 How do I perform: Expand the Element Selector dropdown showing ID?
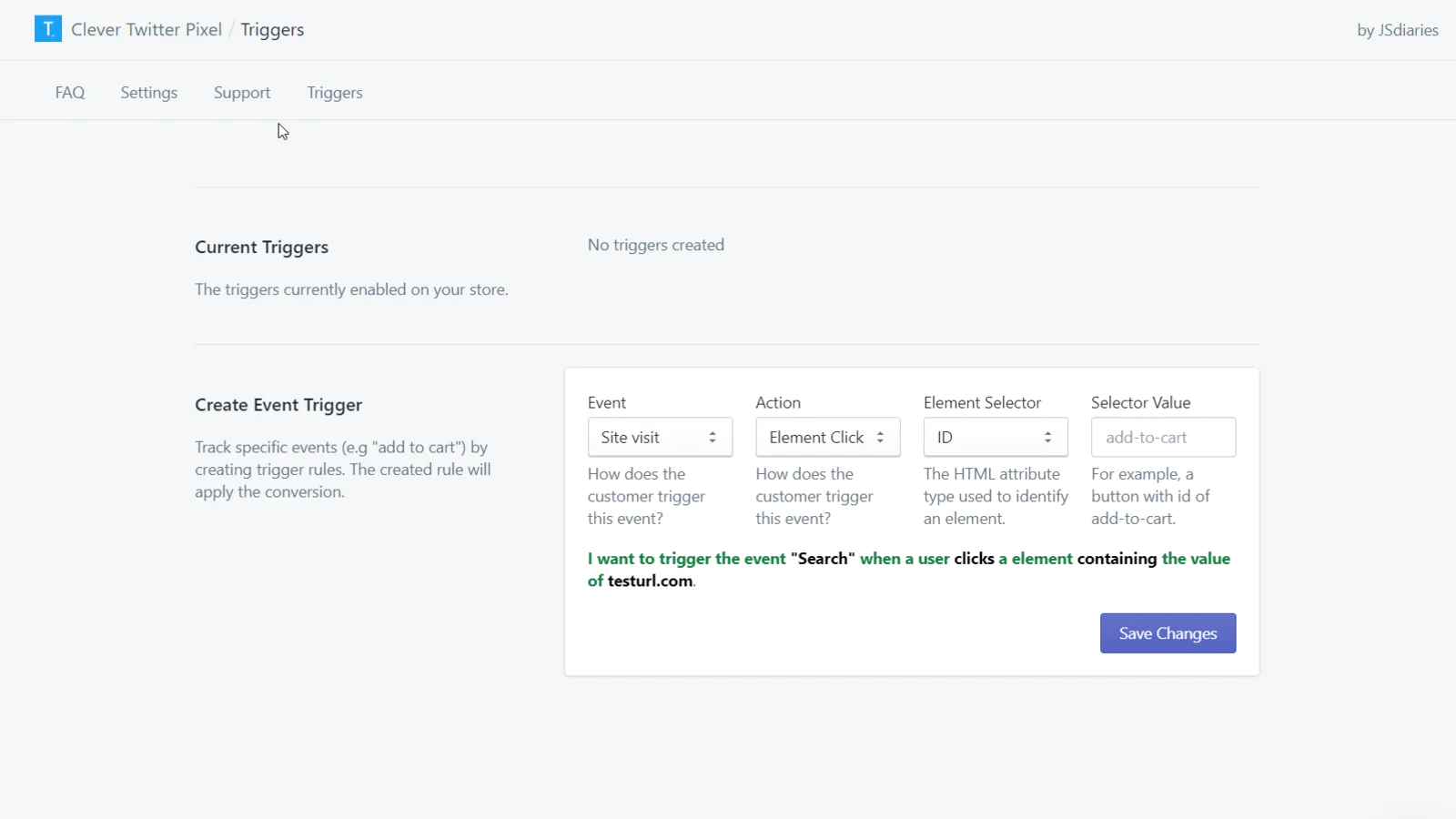(996, 438)
